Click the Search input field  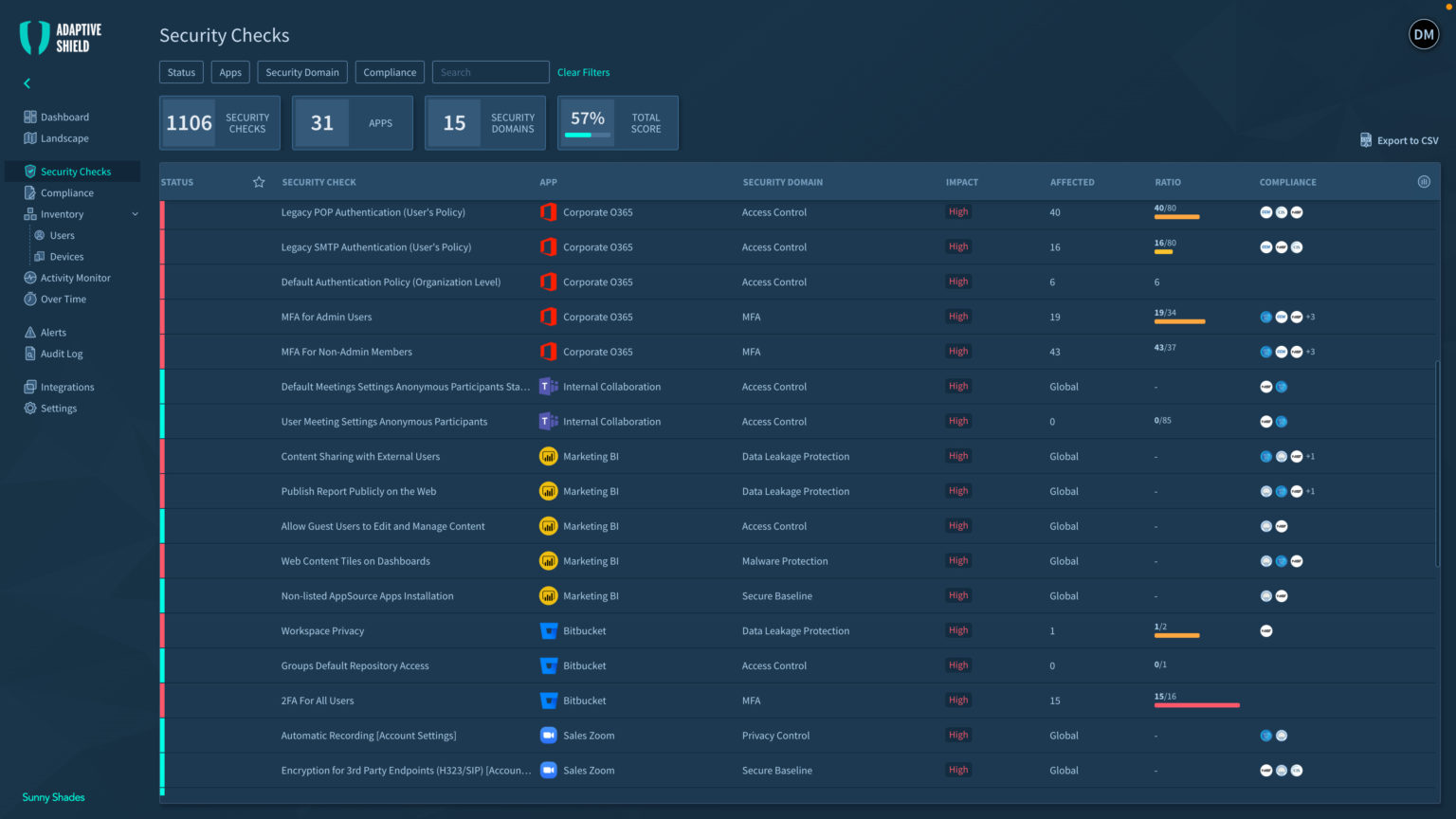click(x=491, y=72)
